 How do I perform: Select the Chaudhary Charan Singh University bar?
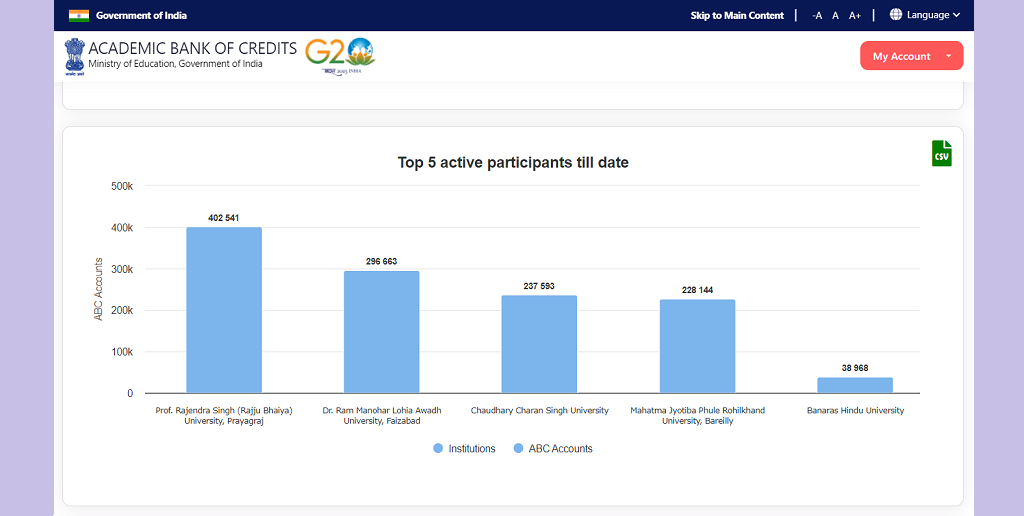pyautogui.click(x=539, y=344)
